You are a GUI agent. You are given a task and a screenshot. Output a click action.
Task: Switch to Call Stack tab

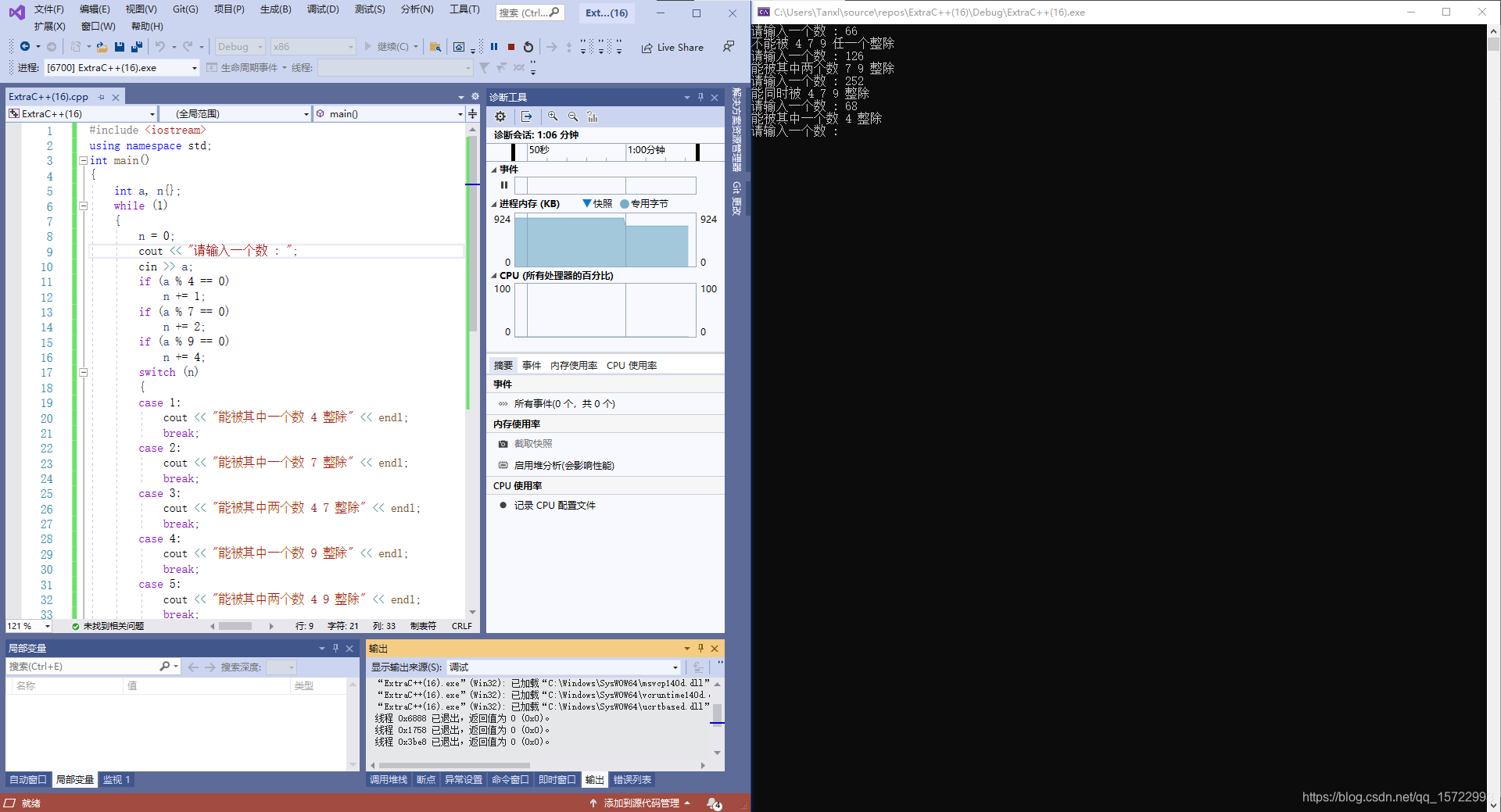coord(389,780)
